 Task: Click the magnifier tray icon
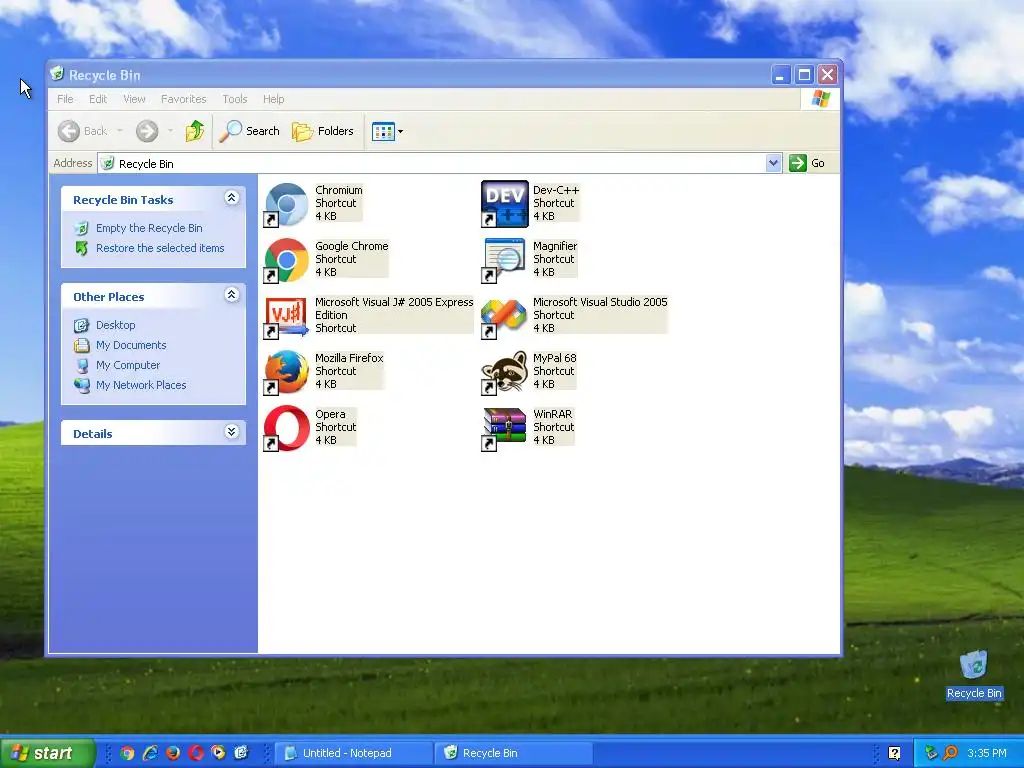(950, 753)
